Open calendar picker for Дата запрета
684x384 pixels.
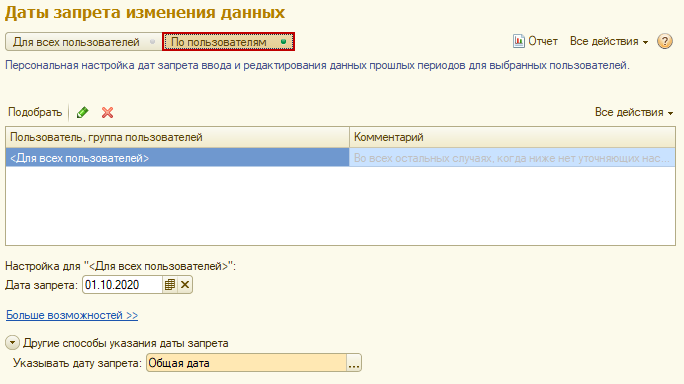click(170, 285)
